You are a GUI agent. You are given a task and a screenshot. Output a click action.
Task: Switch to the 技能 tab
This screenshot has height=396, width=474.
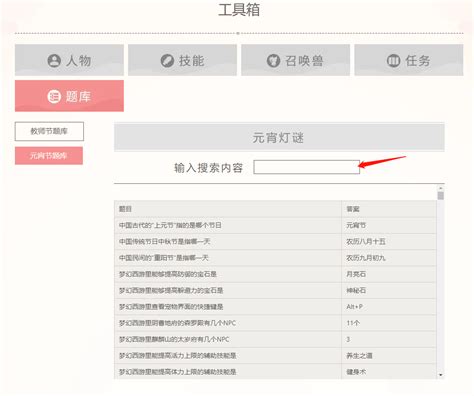click(182, 60)
